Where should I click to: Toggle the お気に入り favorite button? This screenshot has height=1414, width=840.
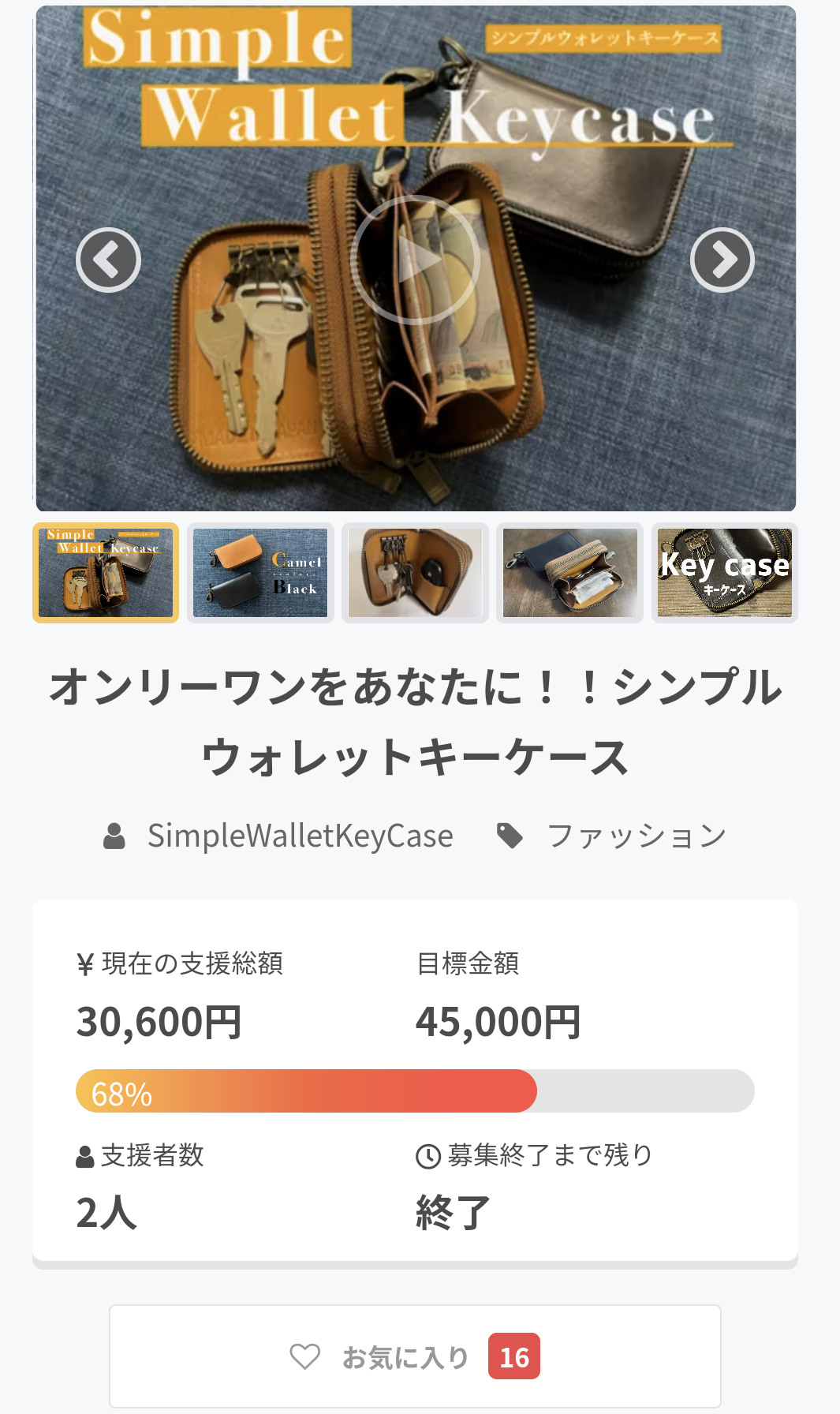415,1356
